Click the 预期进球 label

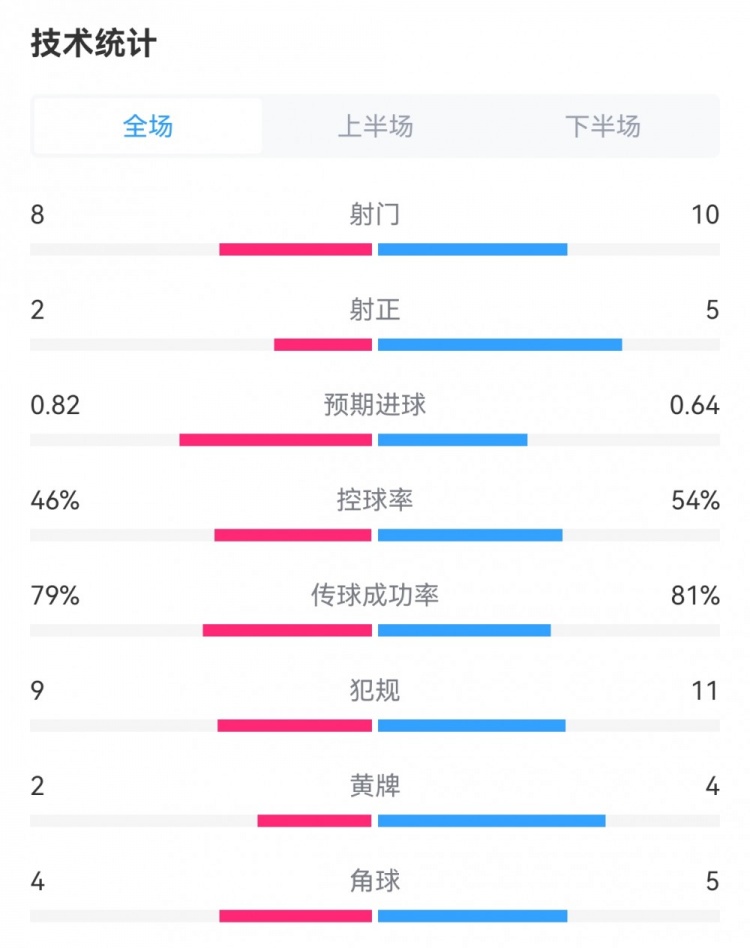375,405
